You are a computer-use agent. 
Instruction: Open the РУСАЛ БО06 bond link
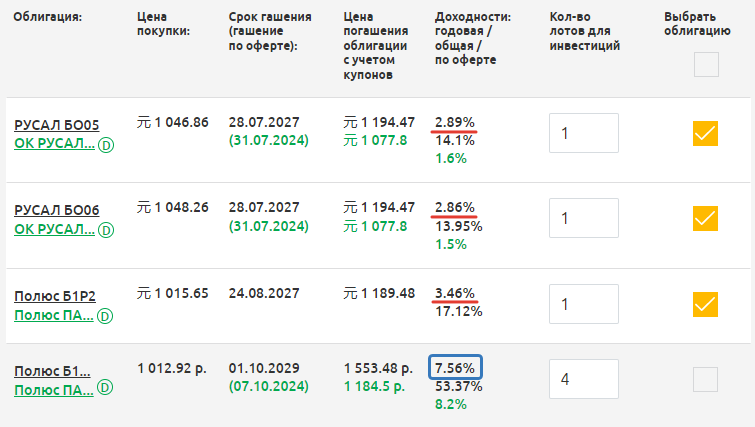pyautogui.click(x=56, y=211)
